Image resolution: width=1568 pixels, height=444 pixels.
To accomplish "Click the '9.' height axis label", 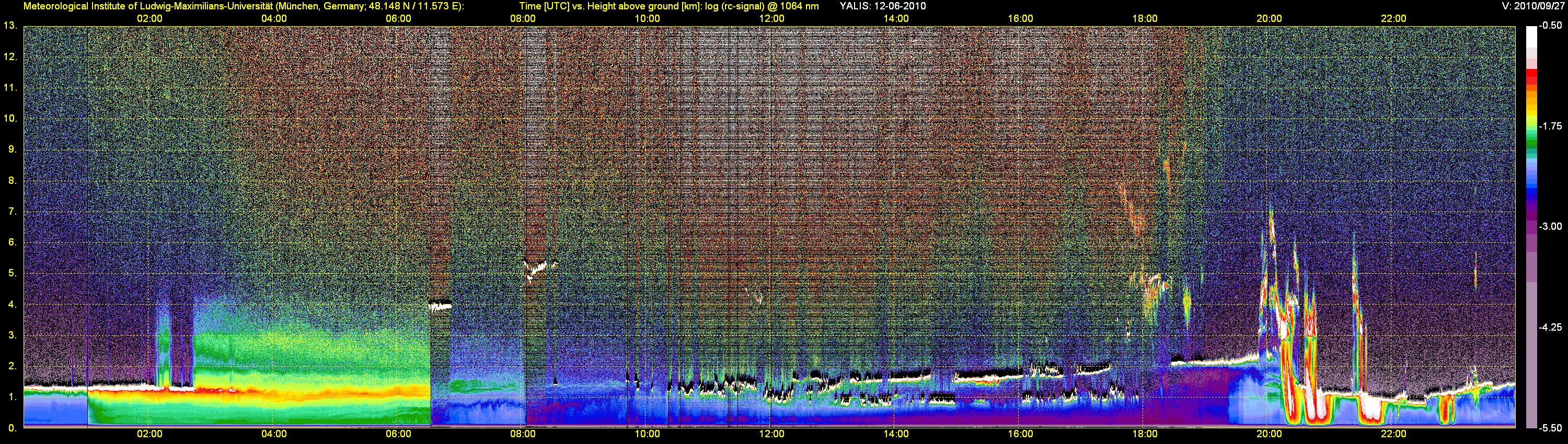I will tap(12, 149).
